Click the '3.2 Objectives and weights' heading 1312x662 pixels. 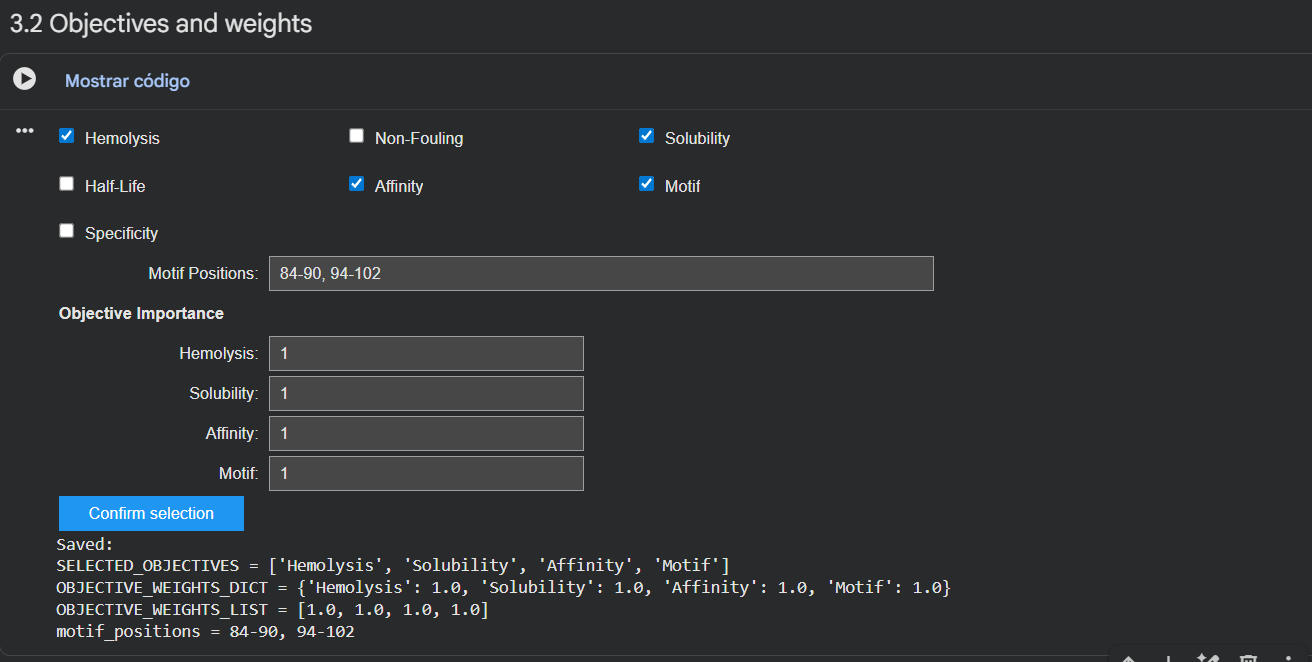161,23
